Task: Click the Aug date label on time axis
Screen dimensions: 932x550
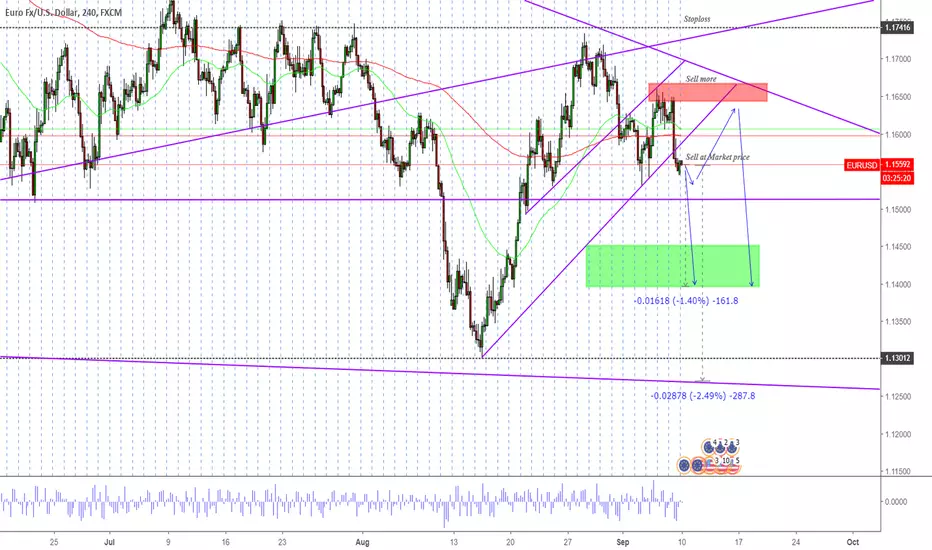Action: [362, 542]
